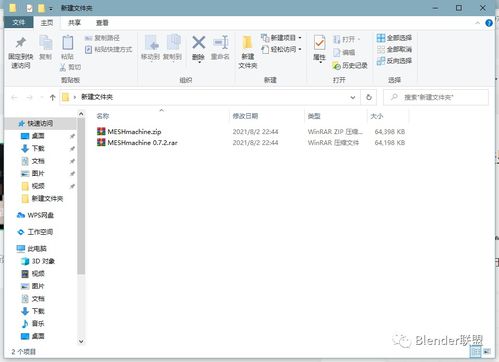
Task: Click the Paste ribbon icon
Action: [68, 43]
